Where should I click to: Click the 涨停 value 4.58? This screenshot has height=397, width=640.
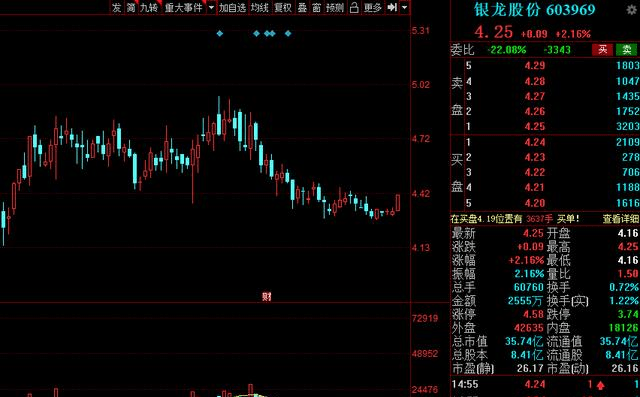(x=533, y=315)
